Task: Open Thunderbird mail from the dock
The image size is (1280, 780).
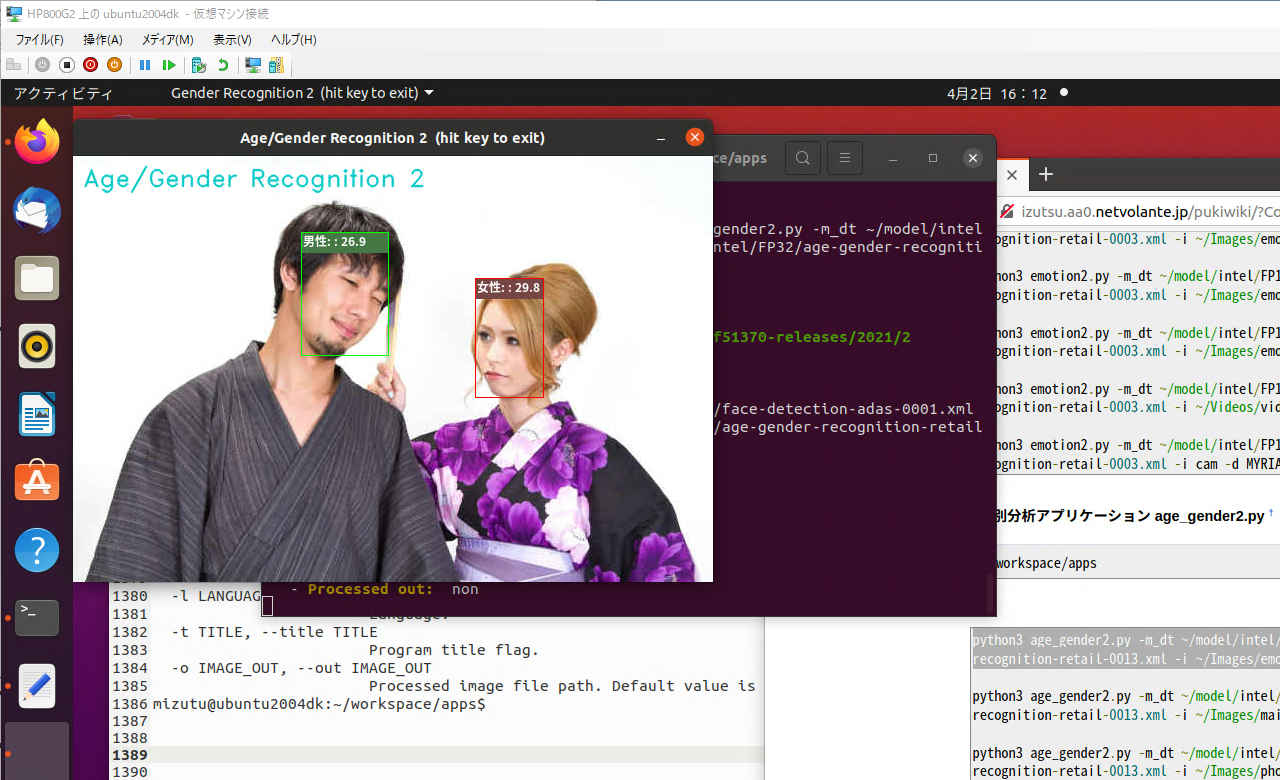Action: [x=37, y=210]
